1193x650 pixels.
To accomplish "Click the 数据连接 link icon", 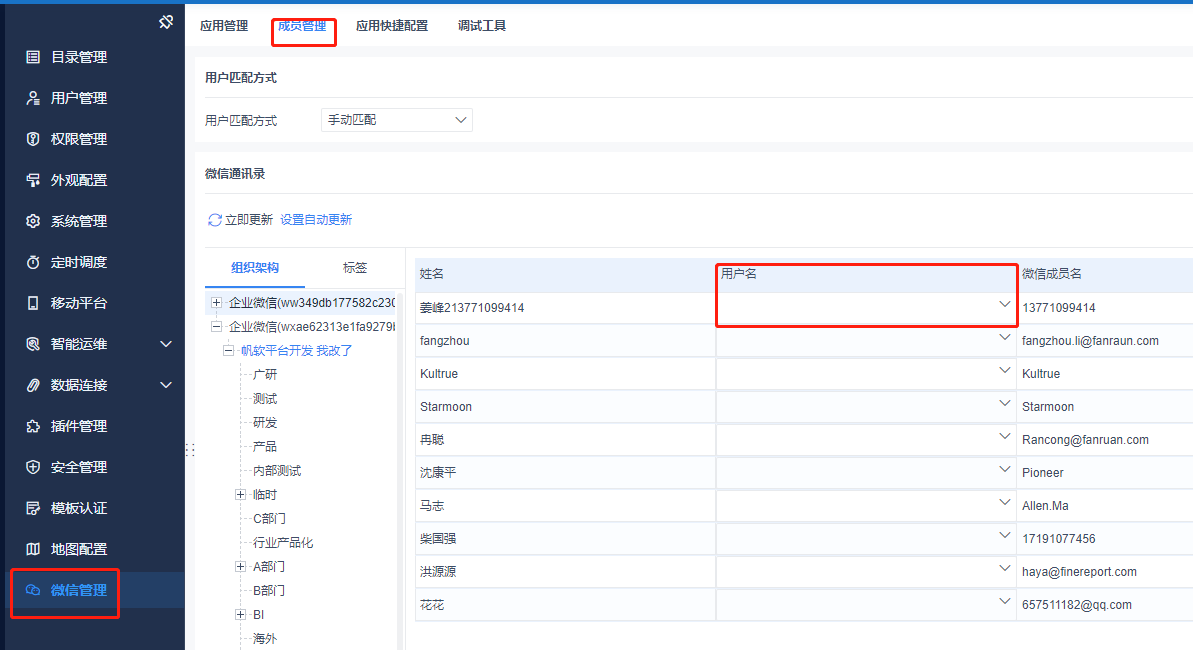I will [x=33, y=385].
